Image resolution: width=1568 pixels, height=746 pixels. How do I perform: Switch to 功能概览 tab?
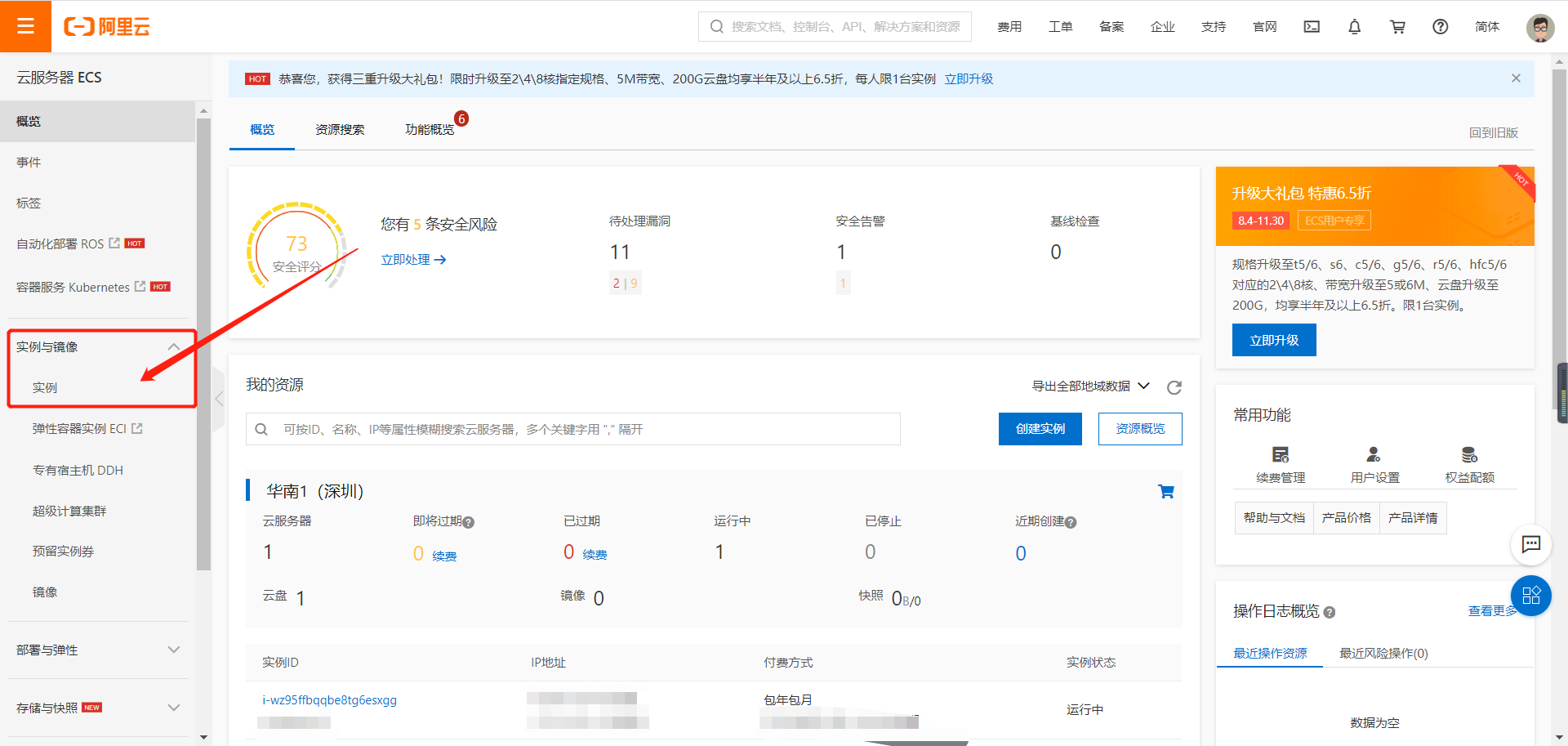430,130
